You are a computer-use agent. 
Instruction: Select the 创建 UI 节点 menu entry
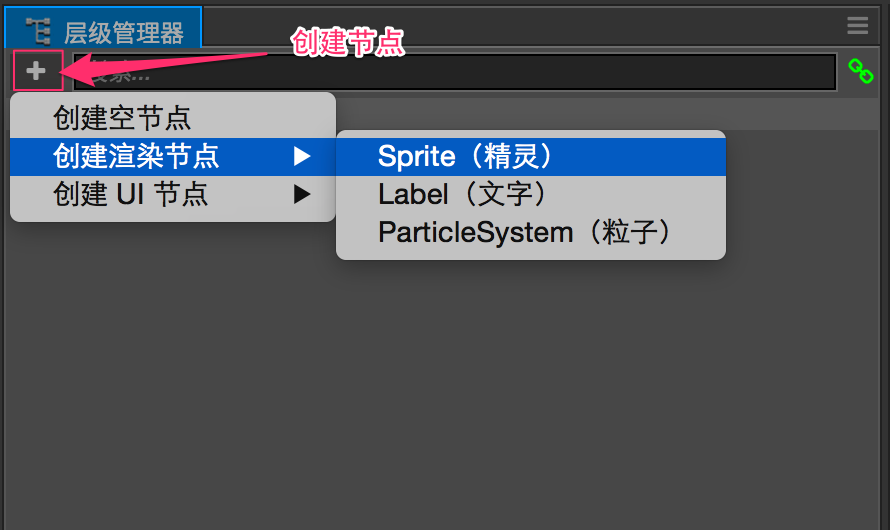tap(173, 195)
